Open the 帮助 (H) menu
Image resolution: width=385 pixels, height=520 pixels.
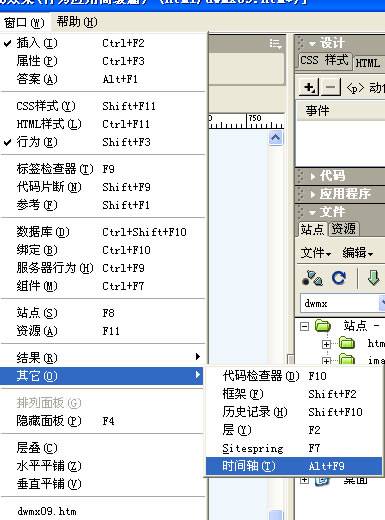pyautogui.click(x=77, y=22)
